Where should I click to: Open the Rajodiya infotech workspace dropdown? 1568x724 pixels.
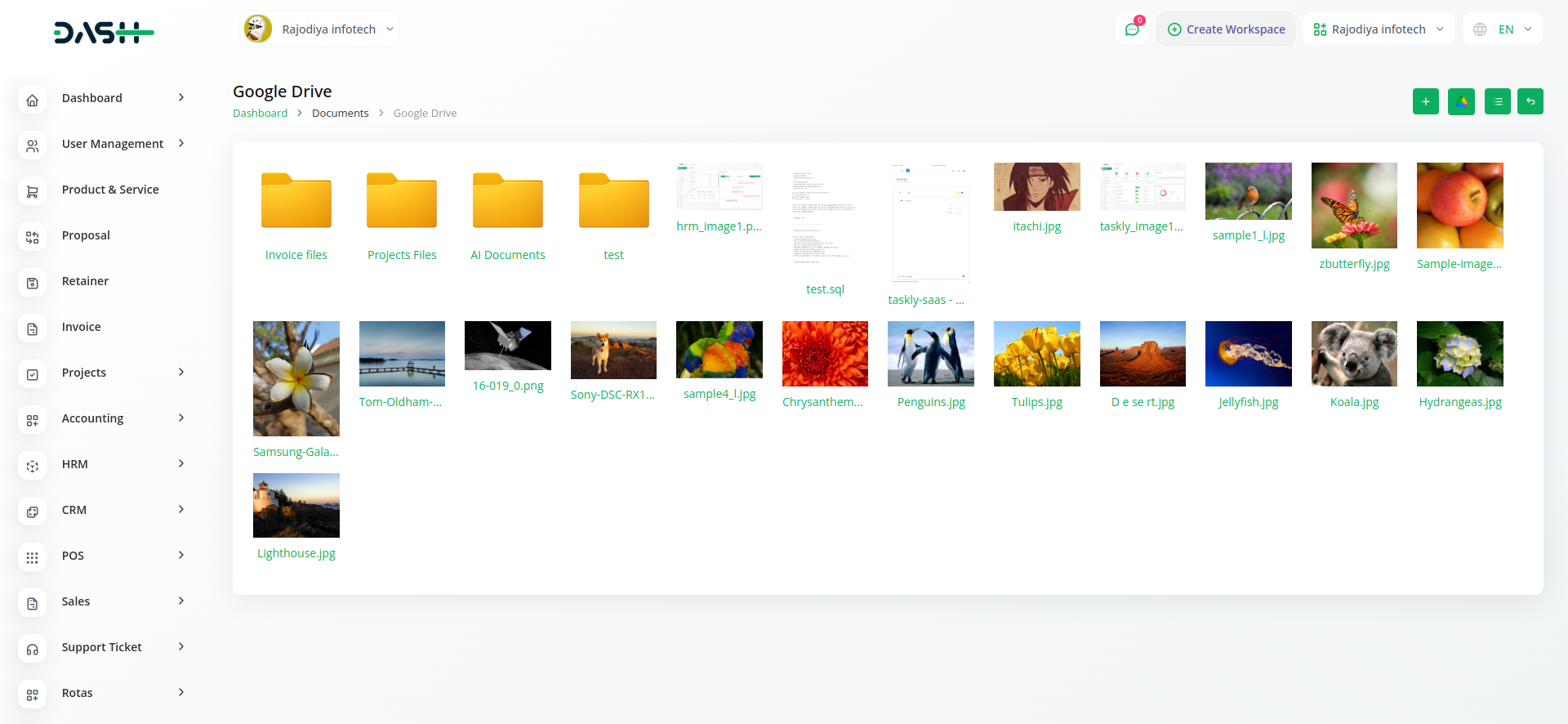pos(1378,29)
